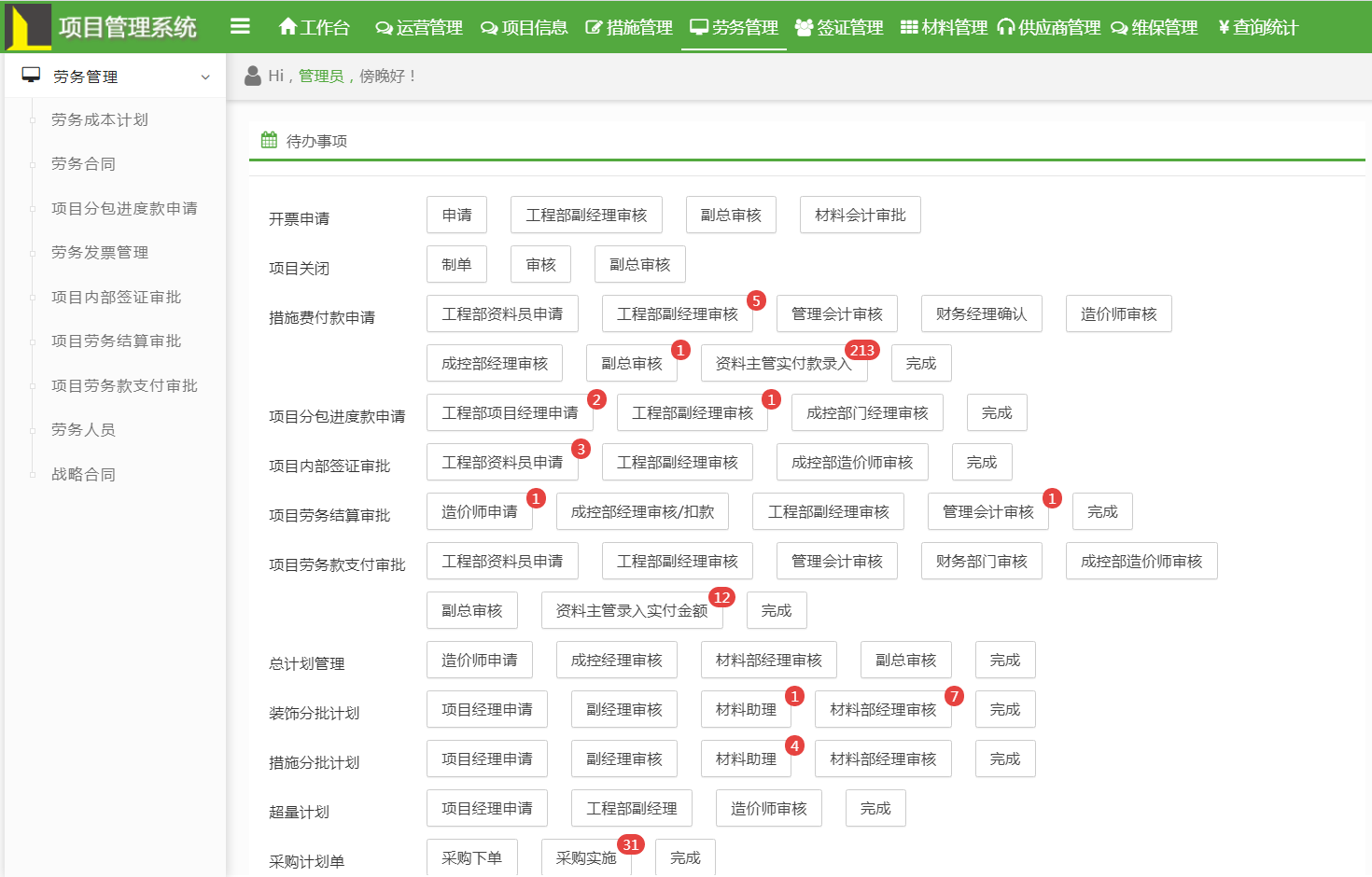This screenshot has width=1372, height=877.
Task: Select the 材料管理 grid icon
Action: (906, 28)
